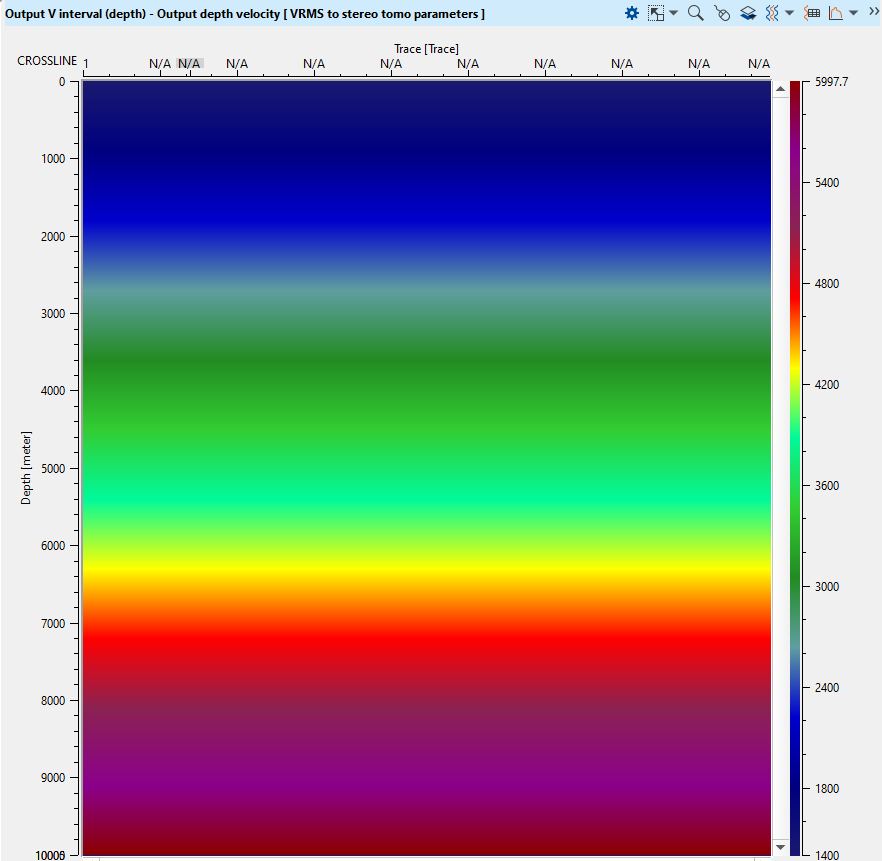Expand the wiggle display dropdown arrow

tap(789, 13)
